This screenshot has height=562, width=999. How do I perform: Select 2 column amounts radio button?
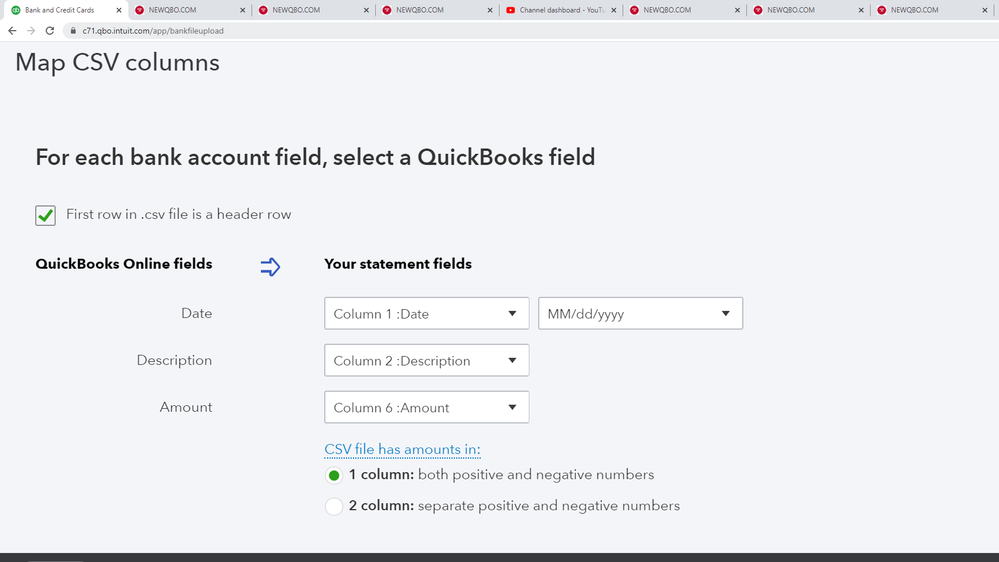click(334, 506)
